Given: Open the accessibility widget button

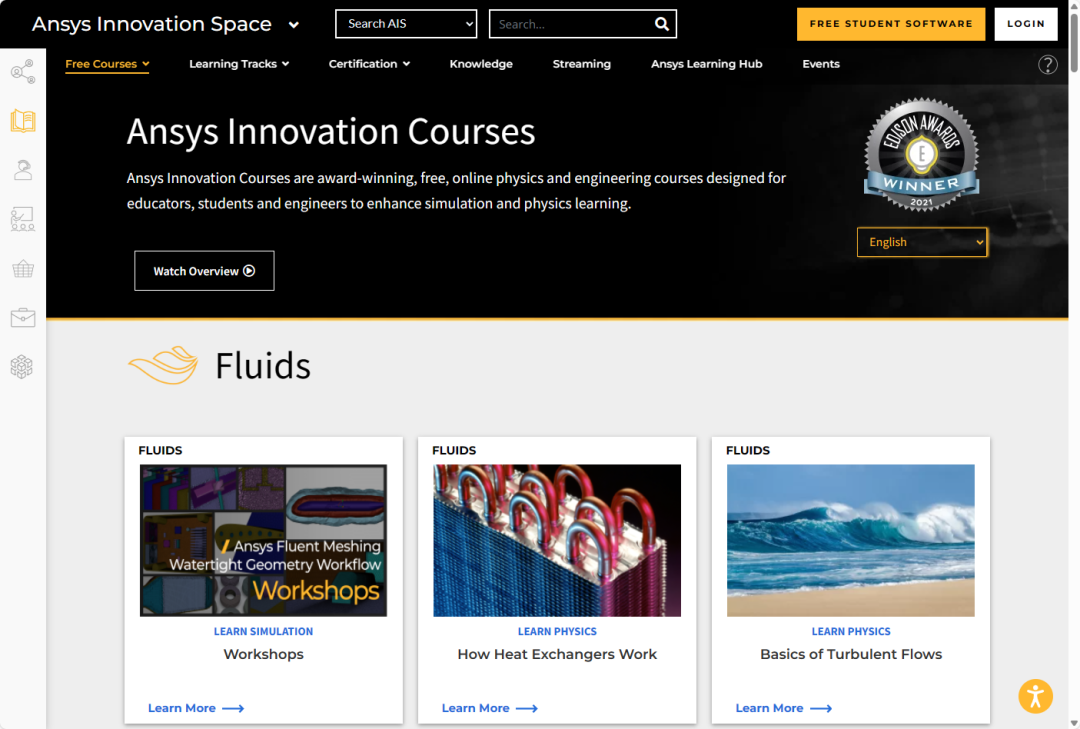Looking at the screenshot, I should (1035, 696).
